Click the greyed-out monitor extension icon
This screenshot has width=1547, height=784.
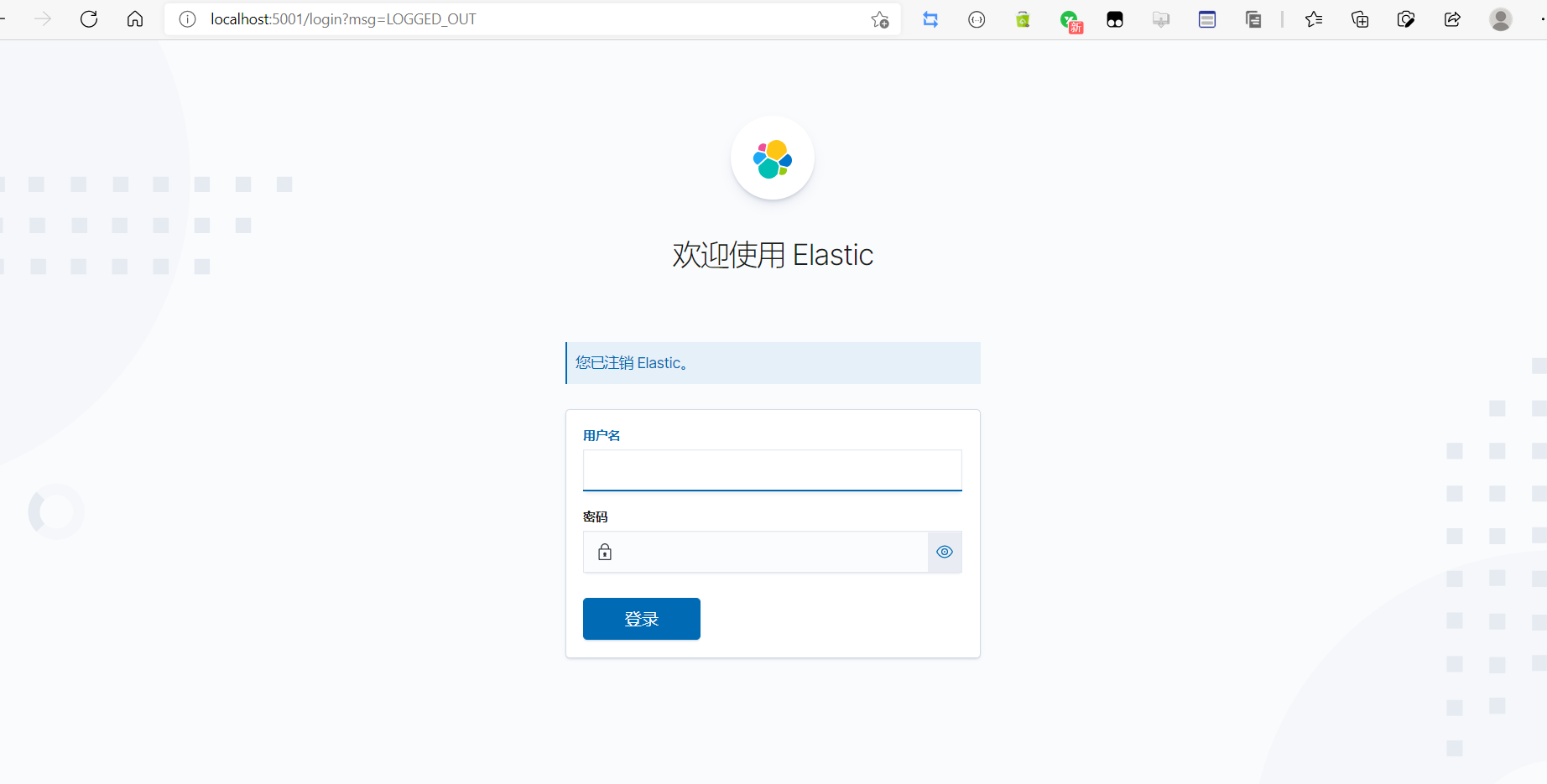pyautogui.click(x=1161, y=19)
